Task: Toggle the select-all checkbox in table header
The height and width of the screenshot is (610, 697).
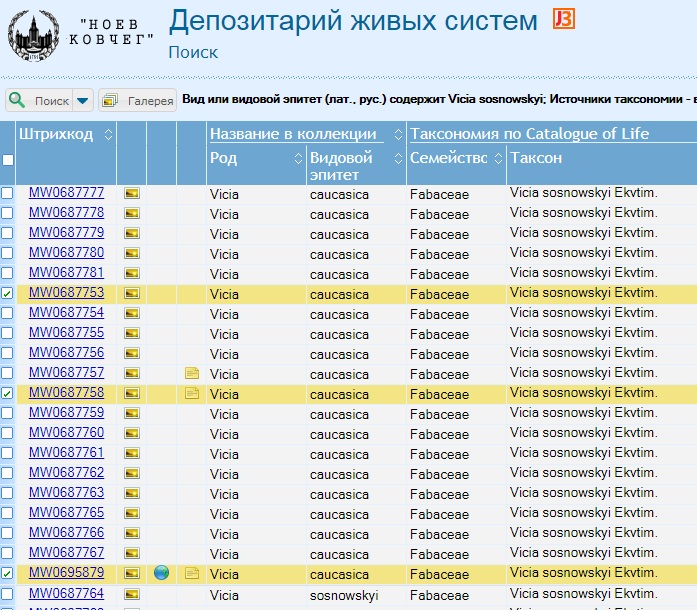Action: coord(8,159)
